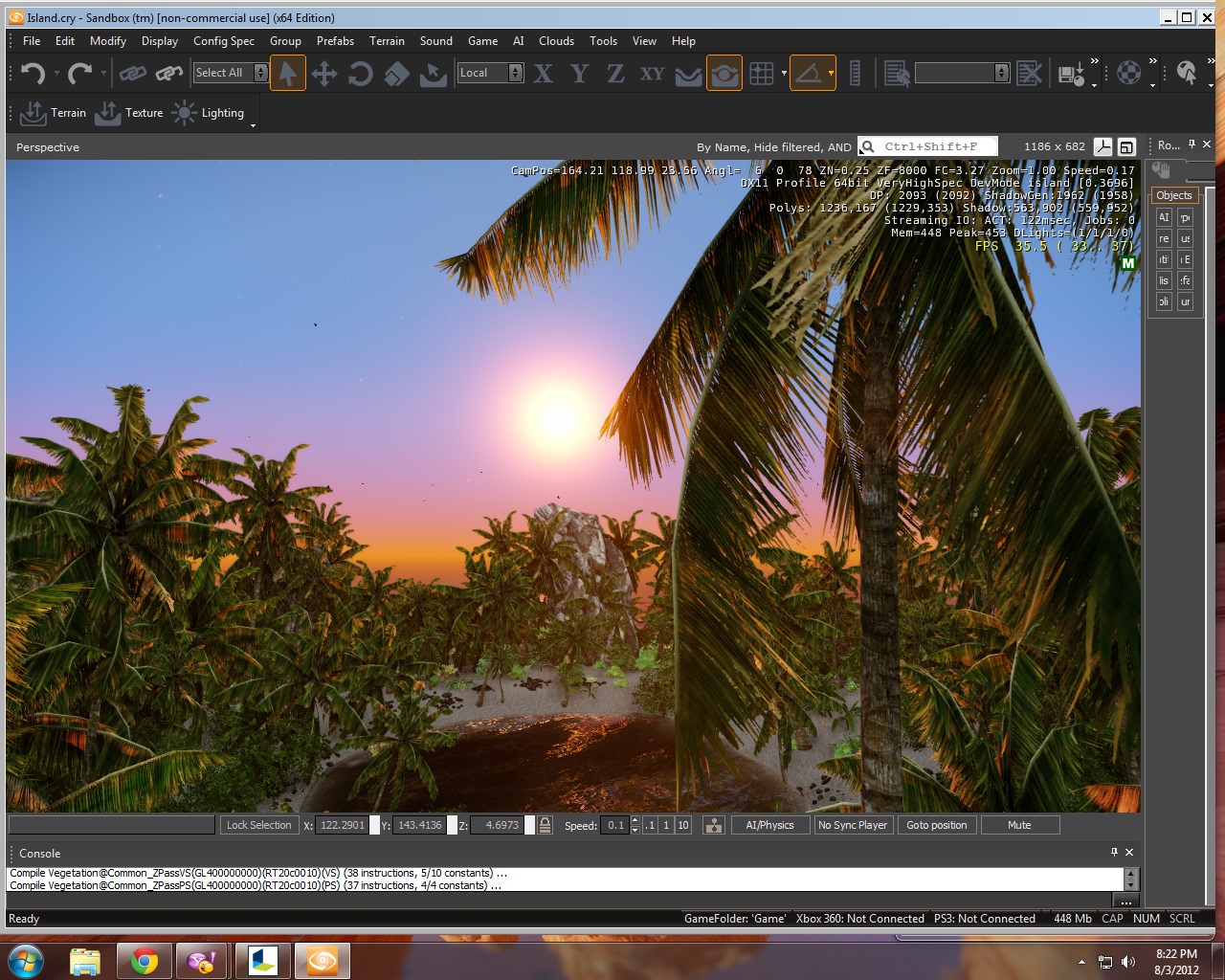Open the grid snap size dropdown arrow

(x=784, y=73)
